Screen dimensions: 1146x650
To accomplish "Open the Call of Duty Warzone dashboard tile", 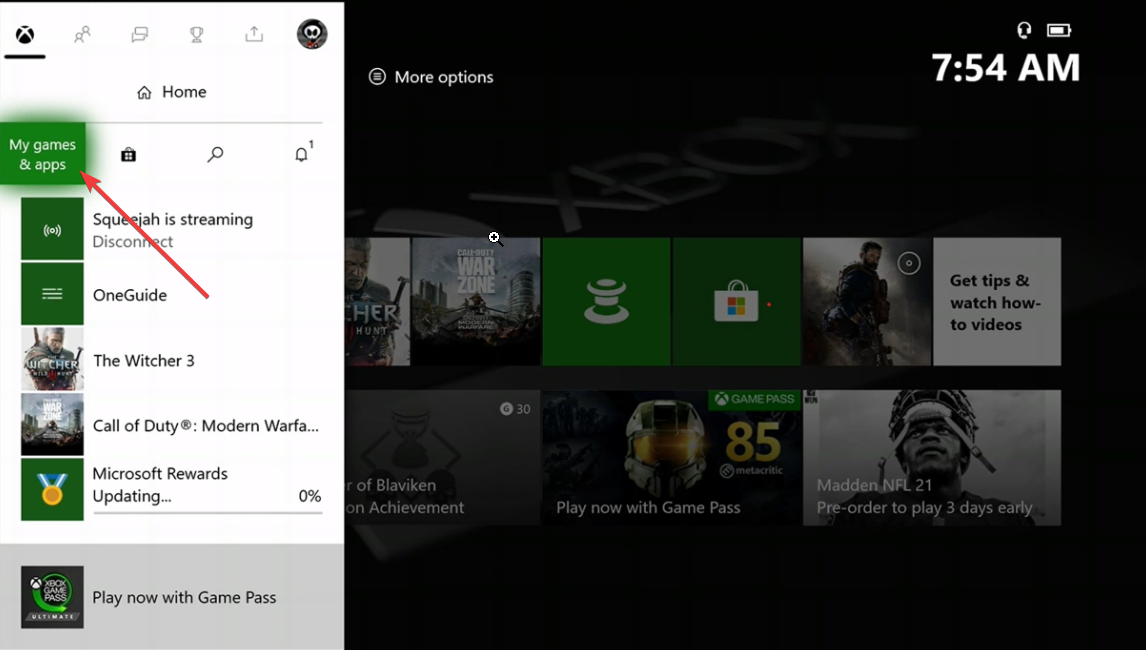I will point(476,301).
